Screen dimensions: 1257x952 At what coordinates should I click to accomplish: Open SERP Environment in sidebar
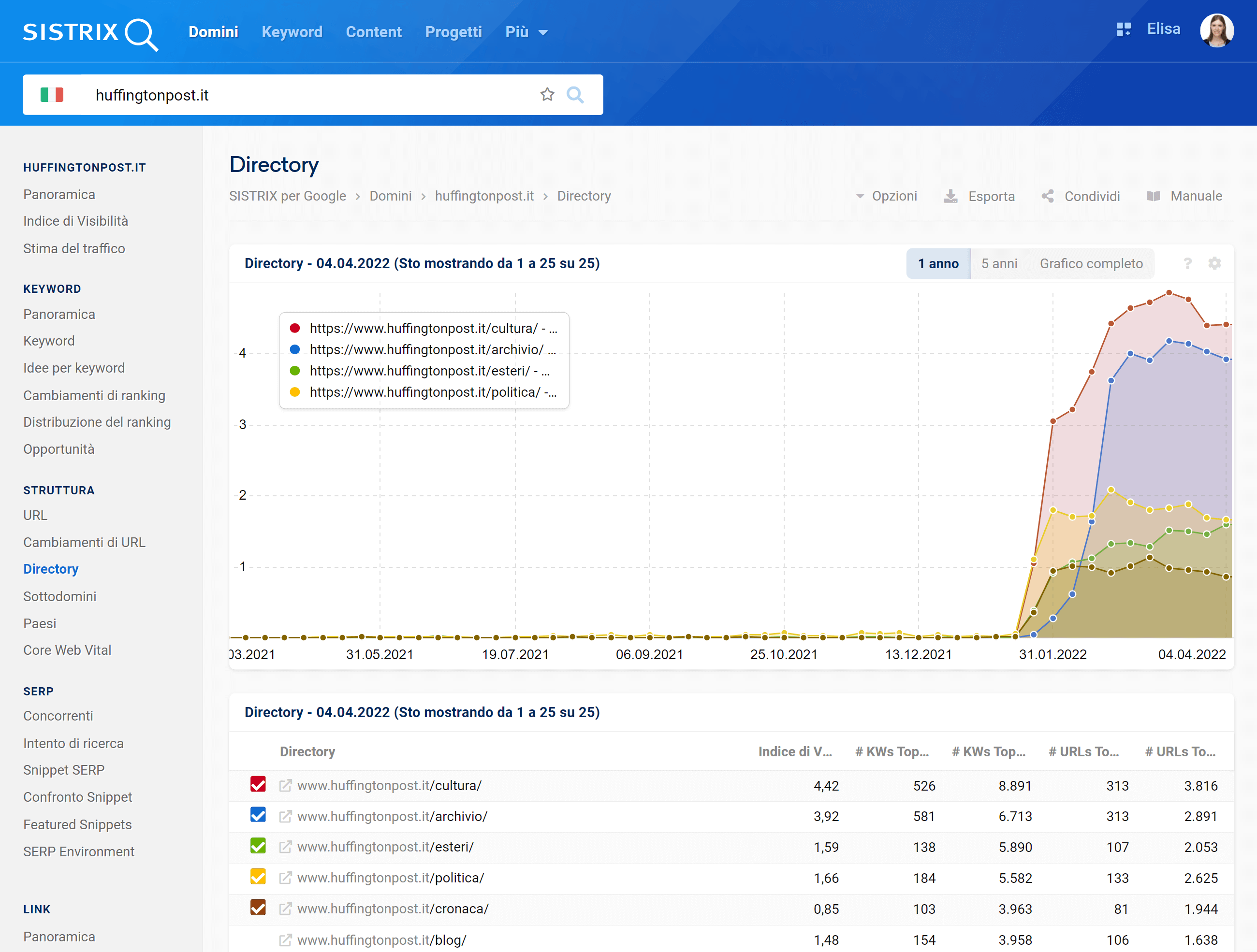pyautogui.click(x=79, y=852)
